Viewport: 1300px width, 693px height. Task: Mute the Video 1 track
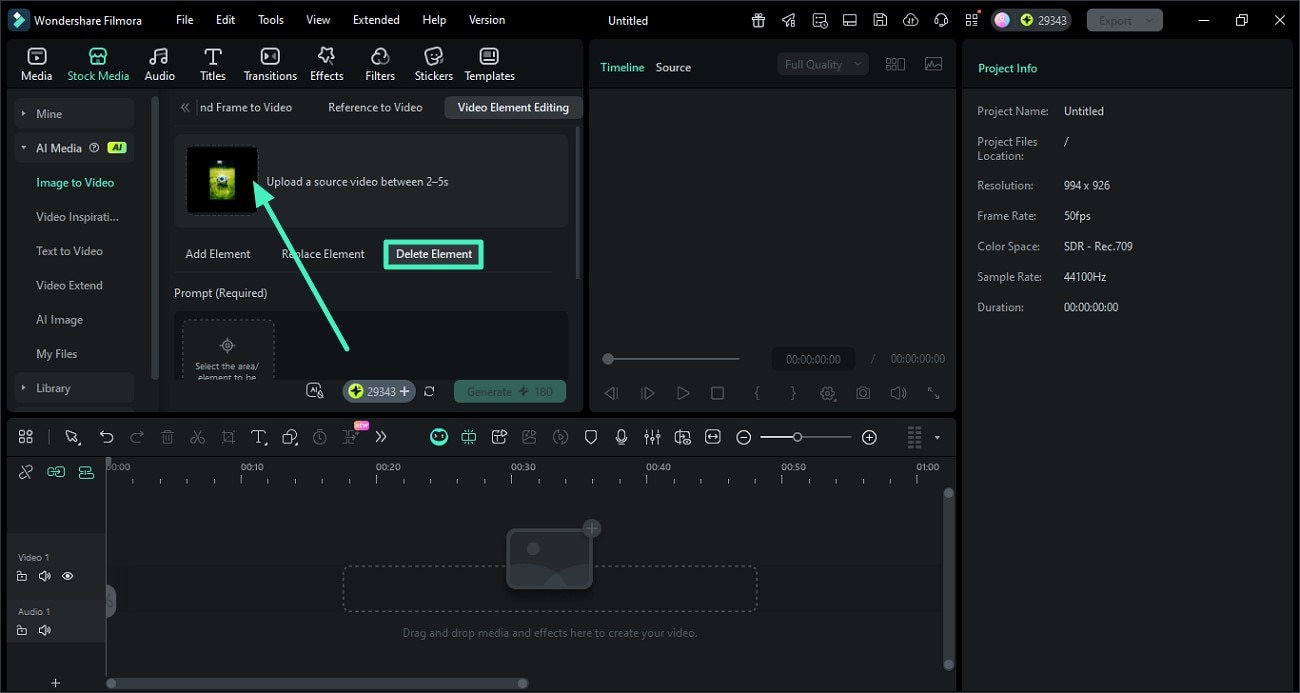(45, 576)
